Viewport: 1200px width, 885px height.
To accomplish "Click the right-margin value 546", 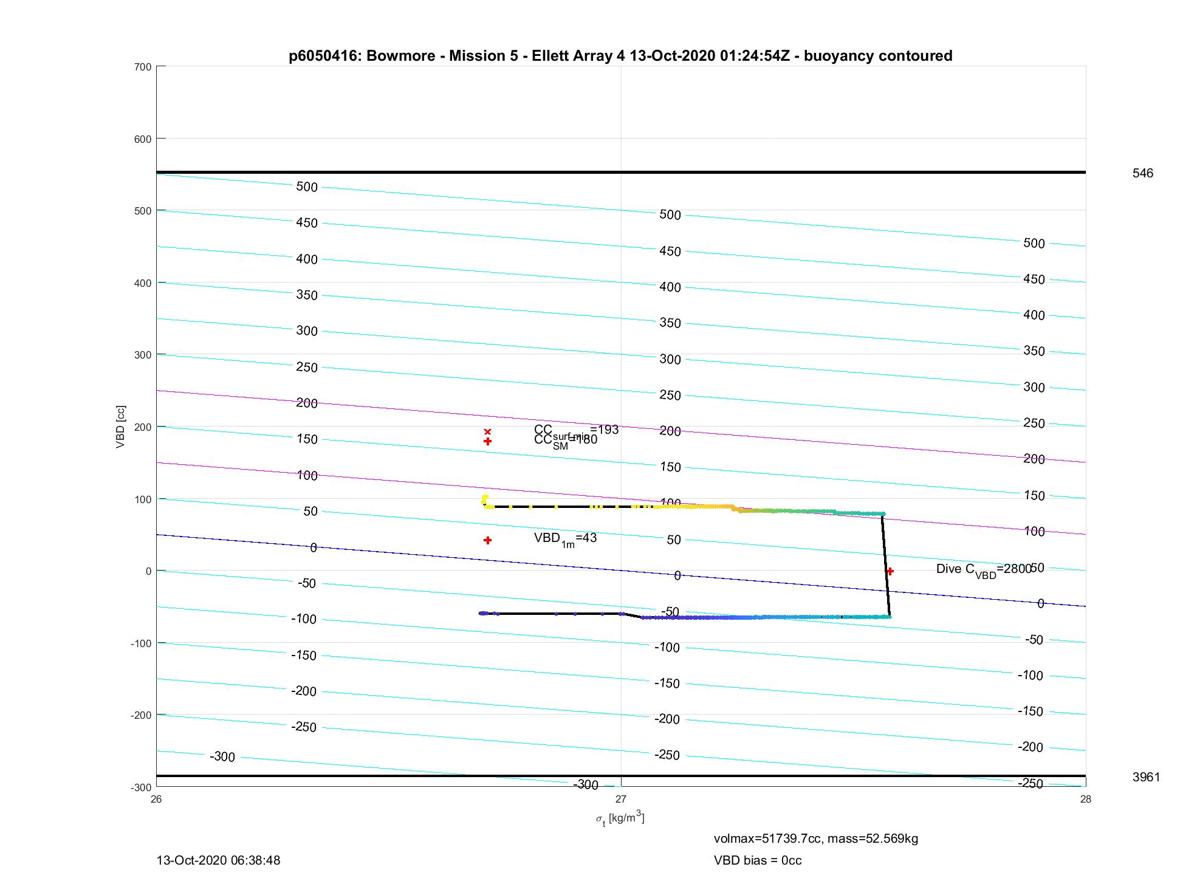I will tap(1142, 173).
